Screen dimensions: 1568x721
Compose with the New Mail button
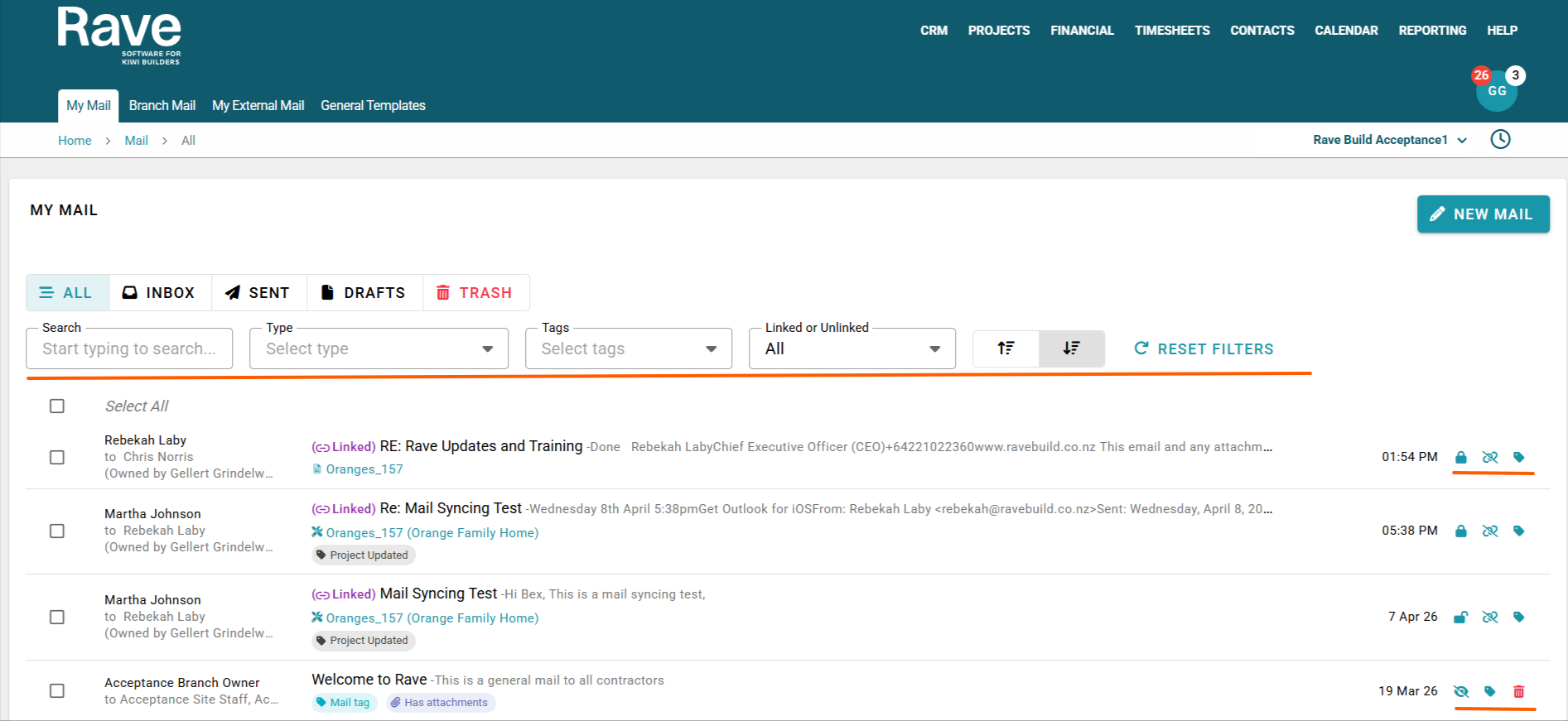pyautogui.click(x=1483, y=214)
